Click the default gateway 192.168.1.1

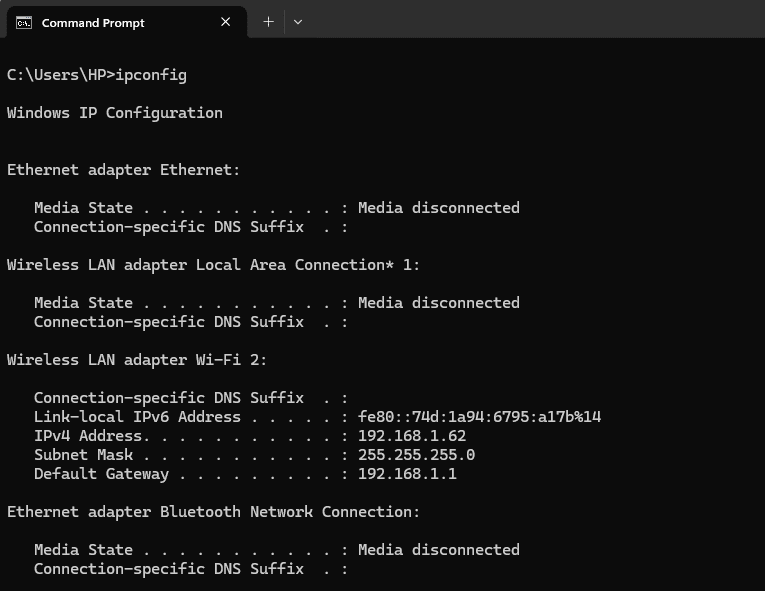pos(407,474)
